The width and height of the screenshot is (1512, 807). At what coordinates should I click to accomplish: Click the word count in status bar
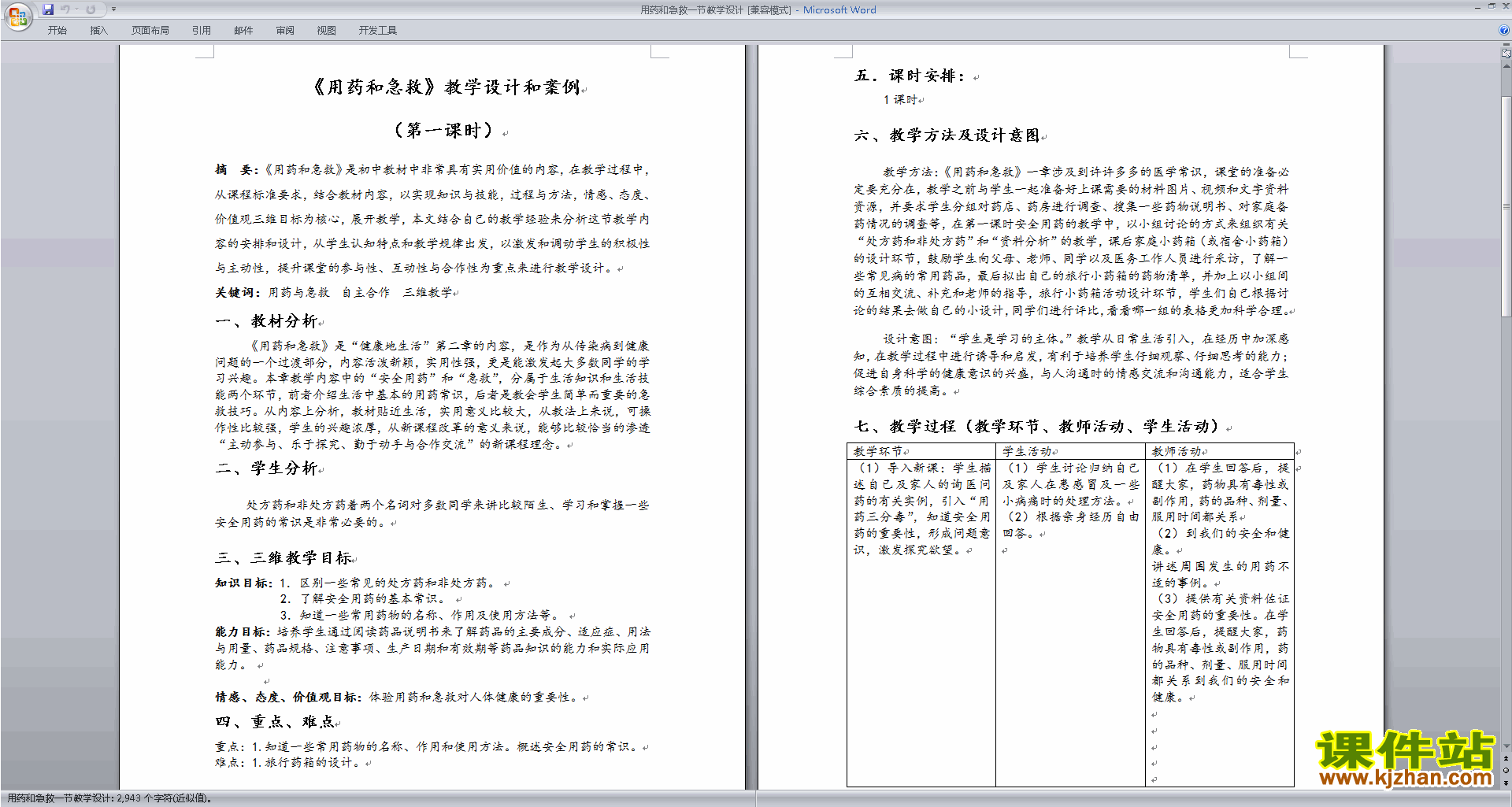109,798
